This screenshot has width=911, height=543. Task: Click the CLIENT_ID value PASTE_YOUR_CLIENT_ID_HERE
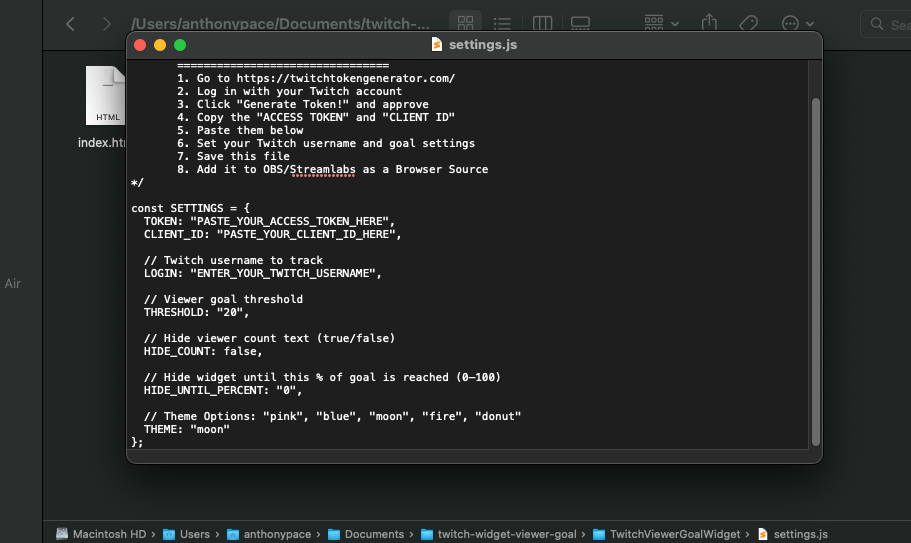click(306, 235)
